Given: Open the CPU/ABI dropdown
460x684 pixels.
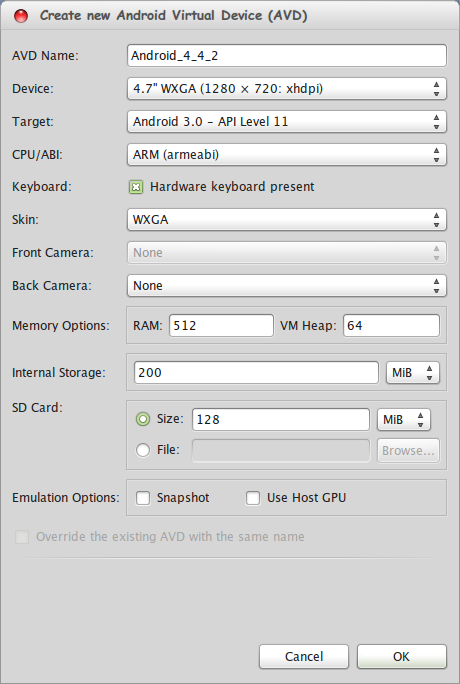Looking at the screenshot, I should [x=287, y=154].
